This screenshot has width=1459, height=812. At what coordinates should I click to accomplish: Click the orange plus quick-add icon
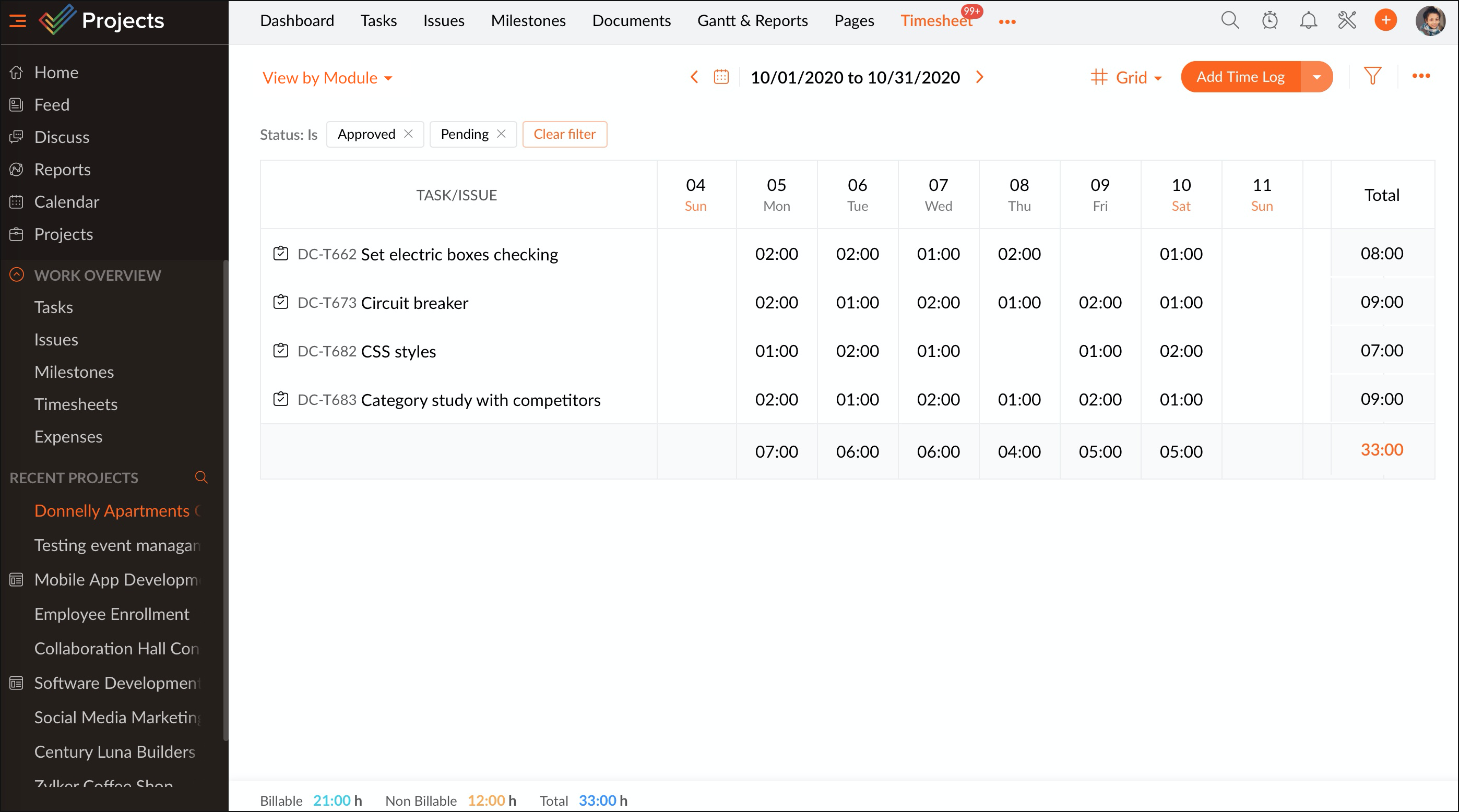tap(1385, 20)
